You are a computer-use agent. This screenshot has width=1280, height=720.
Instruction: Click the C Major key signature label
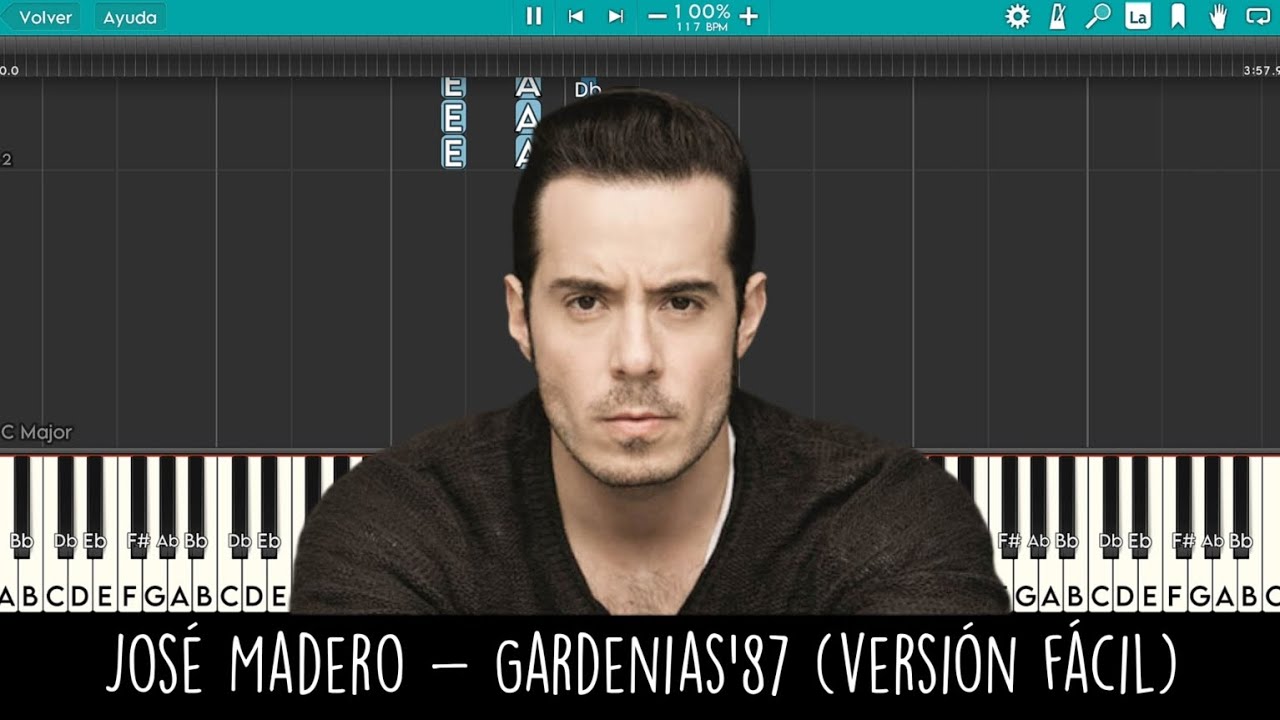point(37,433)
